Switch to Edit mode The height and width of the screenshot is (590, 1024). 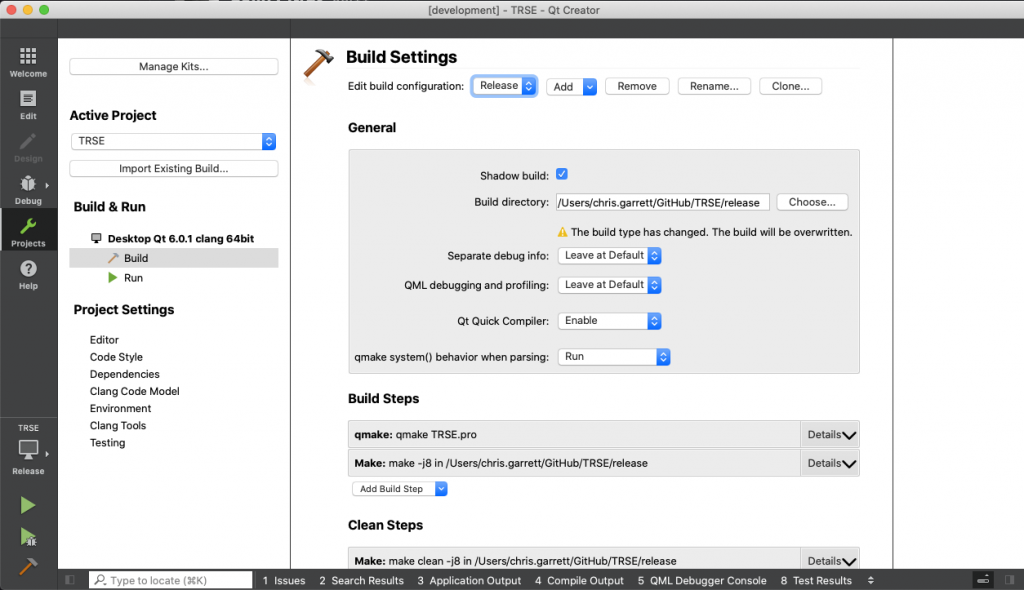pyautogui.click(x=28, y=105)
